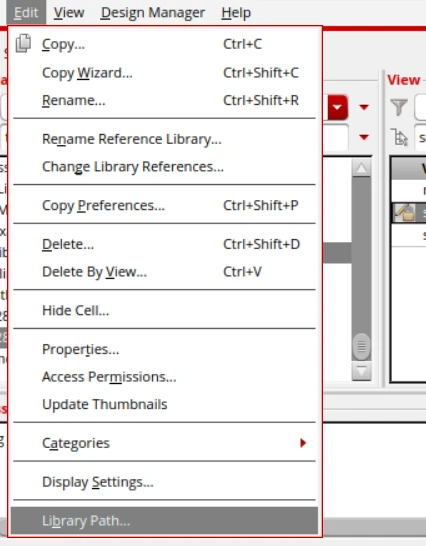Click the View panel filter input field
Viewport: 426px width, 546px height.
tap(420, 107)
